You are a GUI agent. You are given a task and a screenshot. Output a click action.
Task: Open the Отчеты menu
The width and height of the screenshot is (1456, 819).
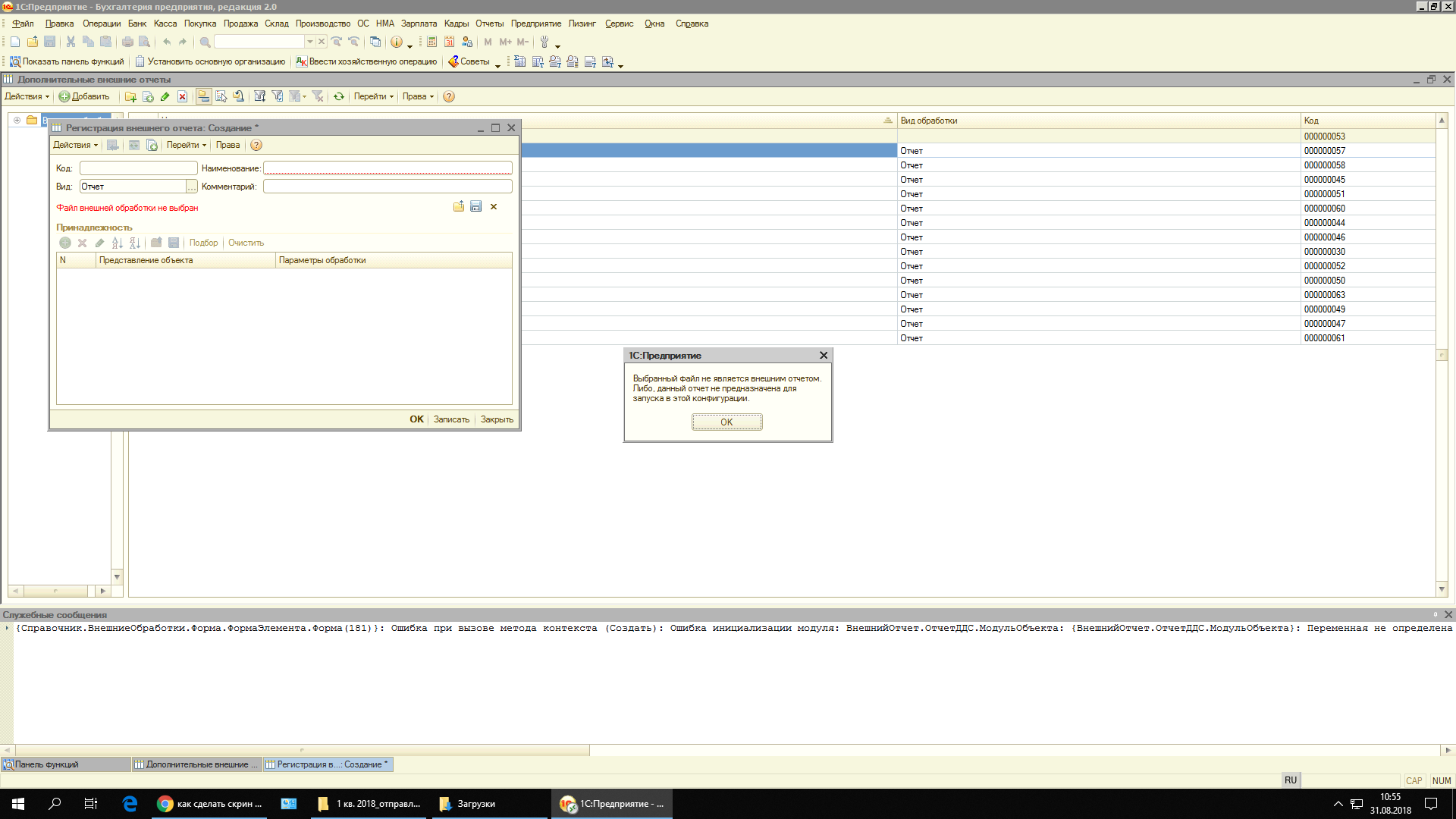tap(489, 24)
